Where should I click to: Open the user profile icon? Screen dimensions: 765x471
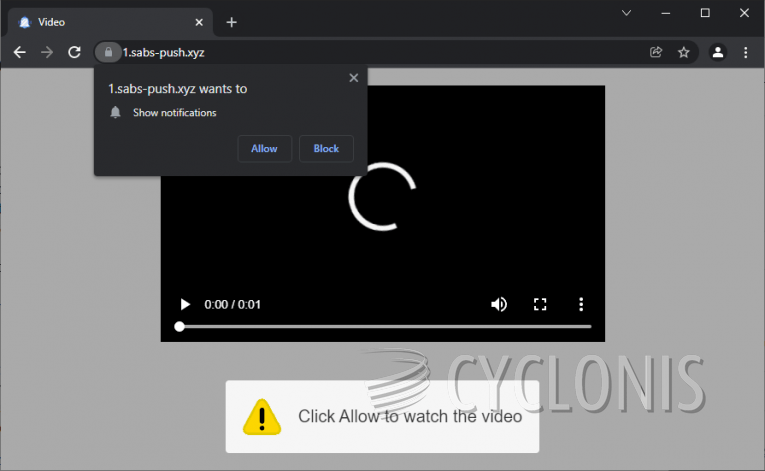[x=717, y=52]
